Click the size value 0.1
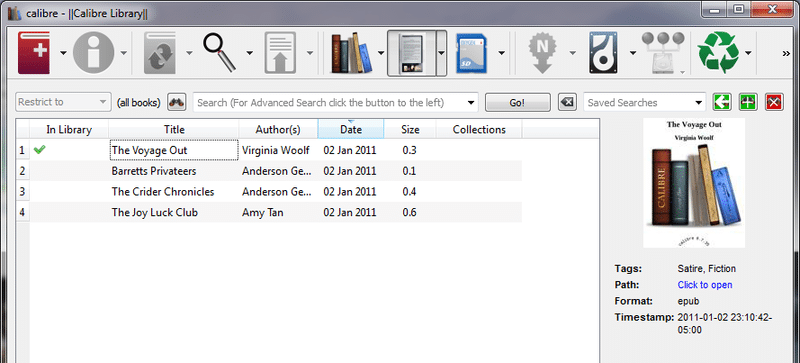This screenshot has width=800, height=363. tap(409, 171)
